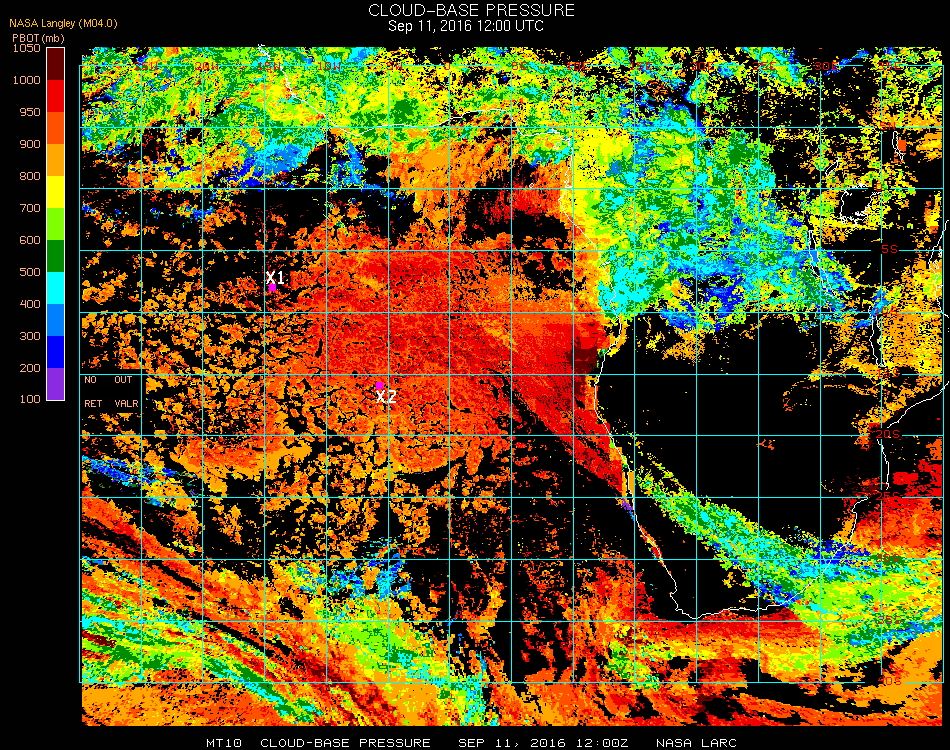Image resolution: width=950 pixels, height=750 pixels.
Task: Click the 'MT10' text in bottom caption
Action: (x=224, y=743)
